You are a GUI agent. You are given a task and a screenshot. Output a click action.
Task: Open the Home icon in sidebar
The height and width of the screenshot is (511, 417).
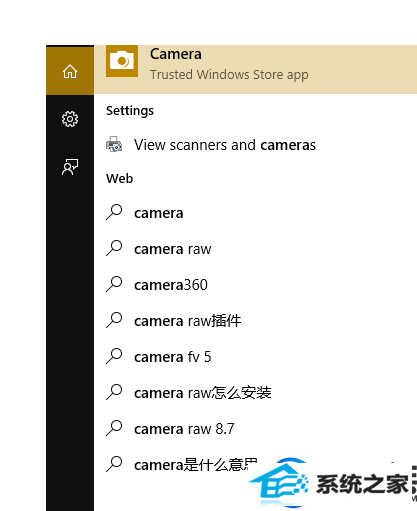[70, 71]
